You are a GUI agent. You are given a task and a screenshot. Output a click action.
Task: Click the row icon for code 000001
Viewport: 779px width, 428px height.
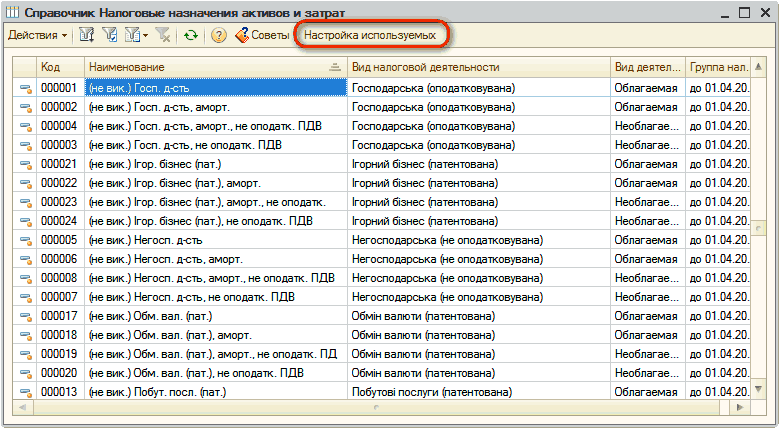coord(25,88)
